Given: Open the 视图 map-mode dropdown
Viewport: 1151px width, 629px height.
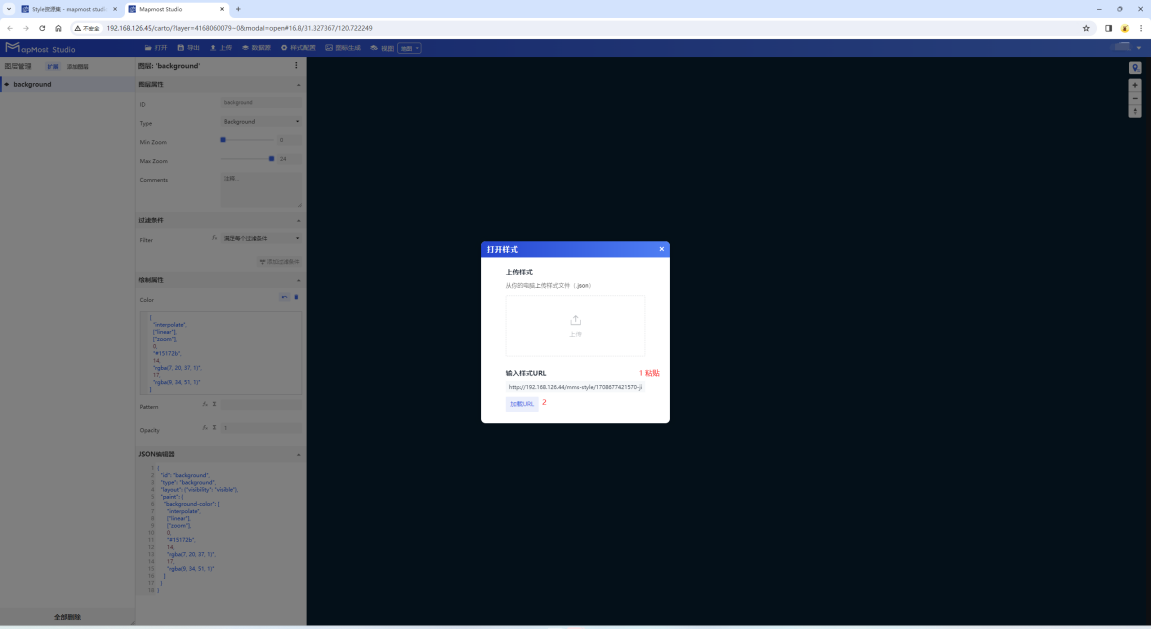Looking at the screenshot, I should point(410,48).
